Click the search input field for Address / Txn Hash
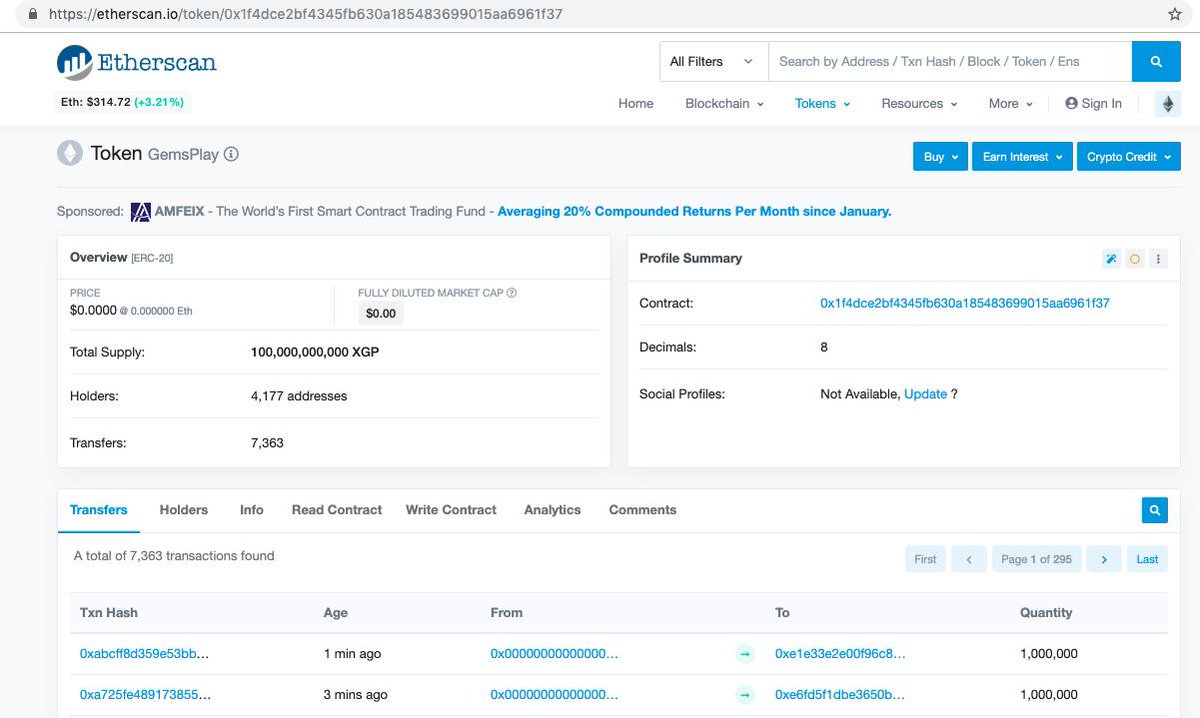Screen dimensions: 1200x718 (x=950, y=62)
